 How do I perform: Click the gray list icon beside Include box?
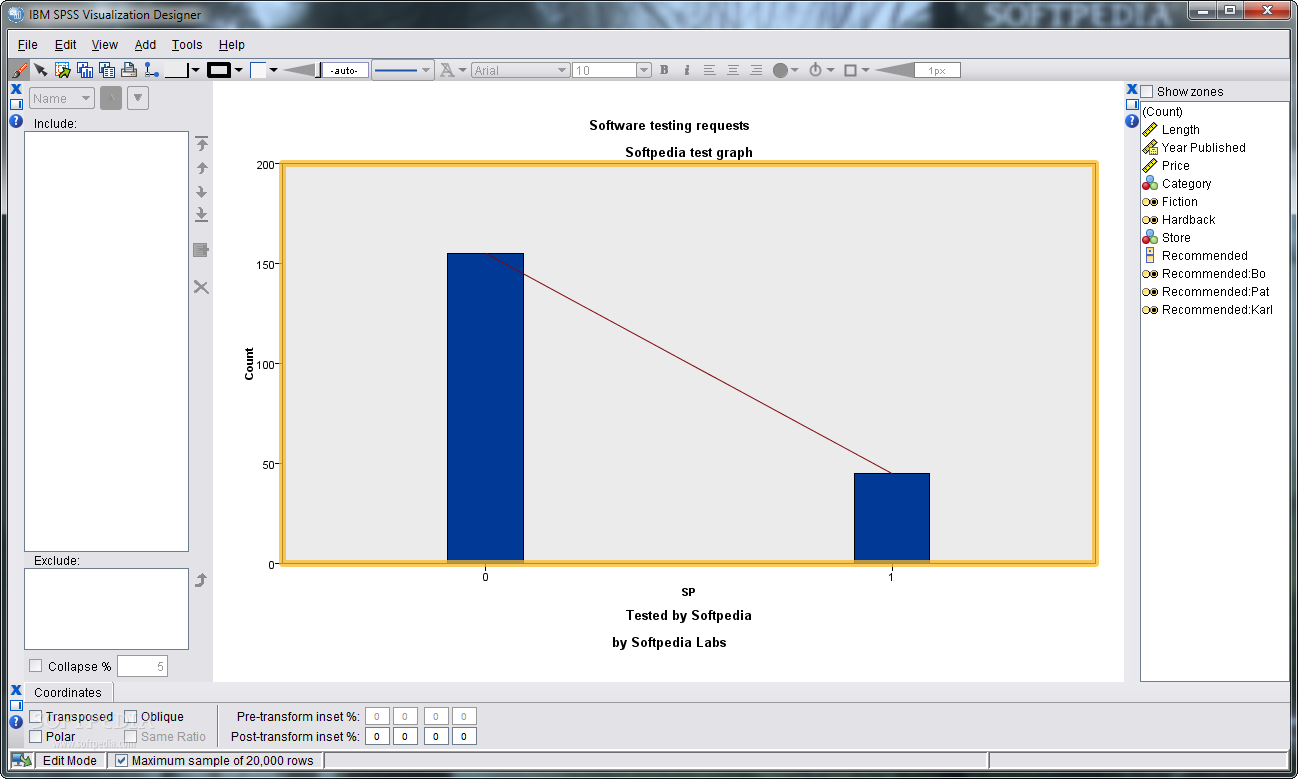pyautogui.click(x=201, y=250)
